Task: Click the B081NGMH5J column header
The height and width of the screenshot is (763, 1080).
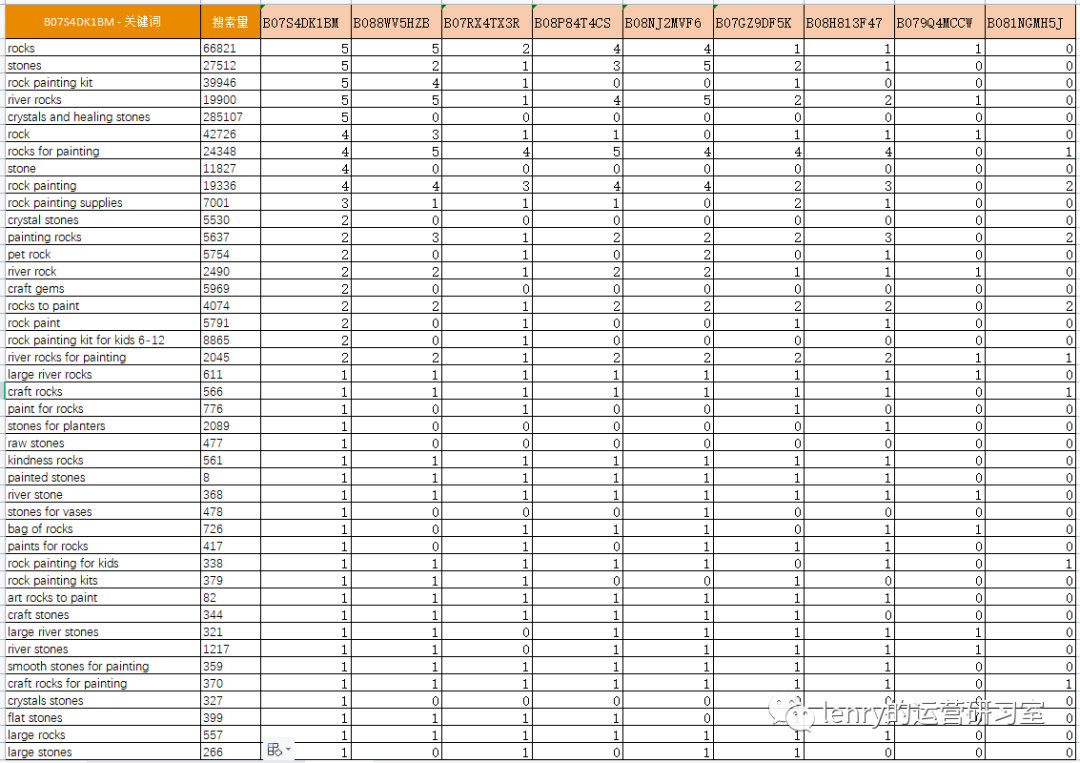Action: point(1031,23)
